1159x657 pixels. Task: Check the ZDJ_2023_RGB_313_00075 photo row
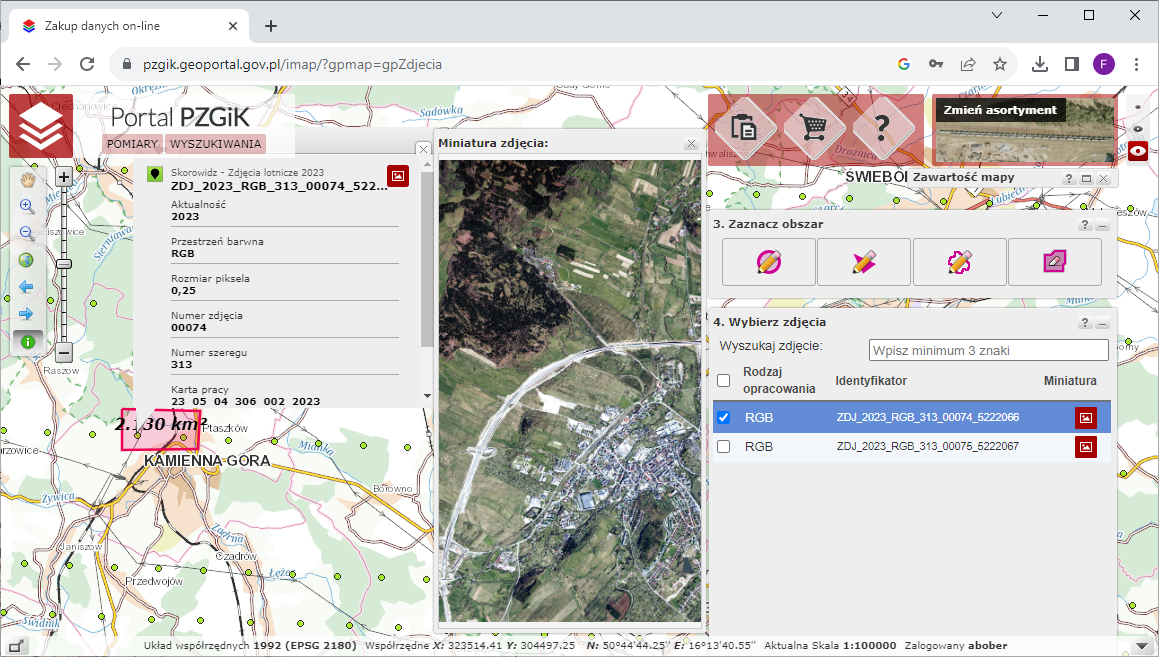(x=724, y=446)
